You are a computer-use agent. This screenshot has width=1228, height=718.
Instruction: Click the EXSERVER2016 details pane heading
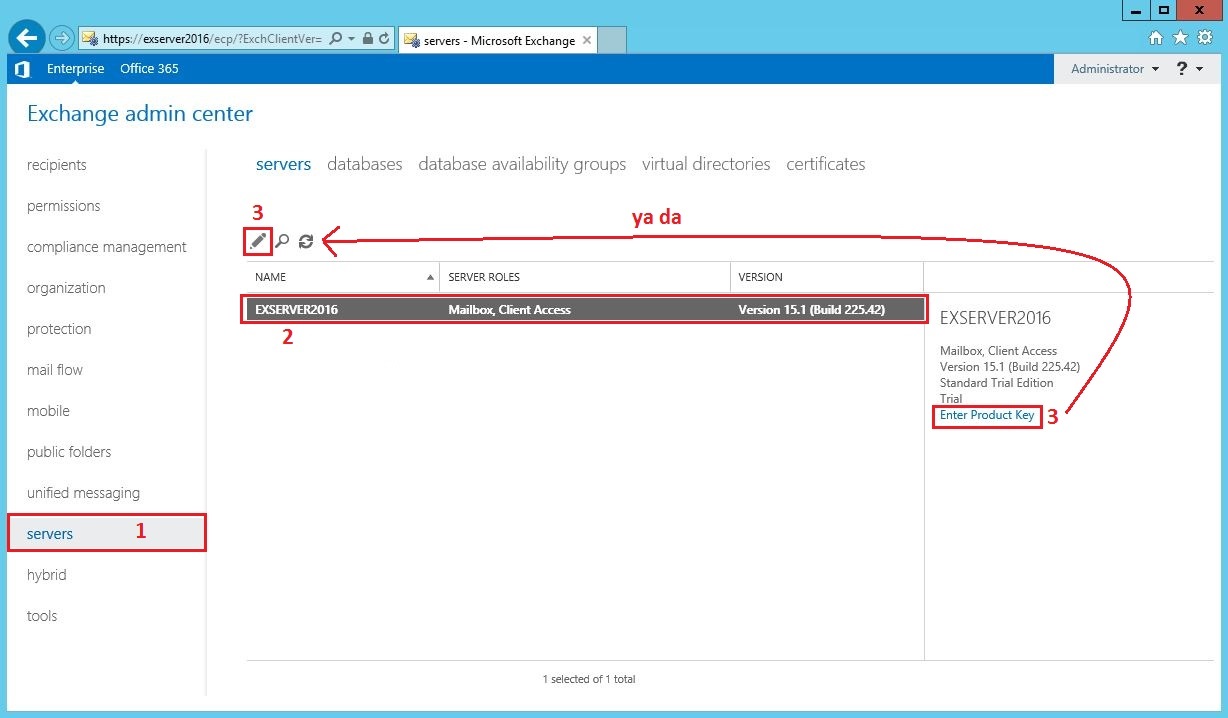[x=995, y=318]
